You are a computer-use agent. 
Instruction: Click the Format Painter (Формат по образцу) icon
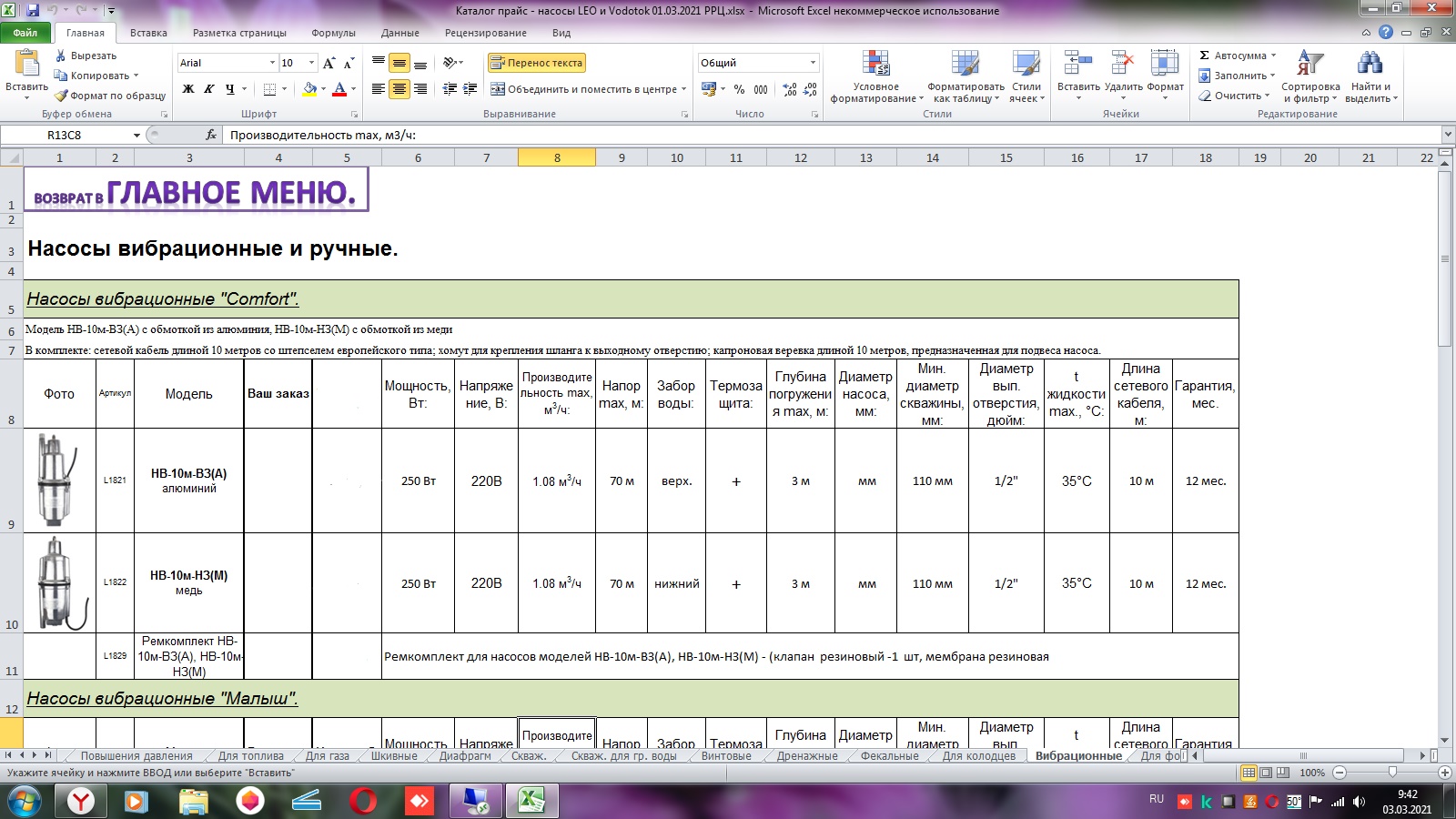coord(61,96)
